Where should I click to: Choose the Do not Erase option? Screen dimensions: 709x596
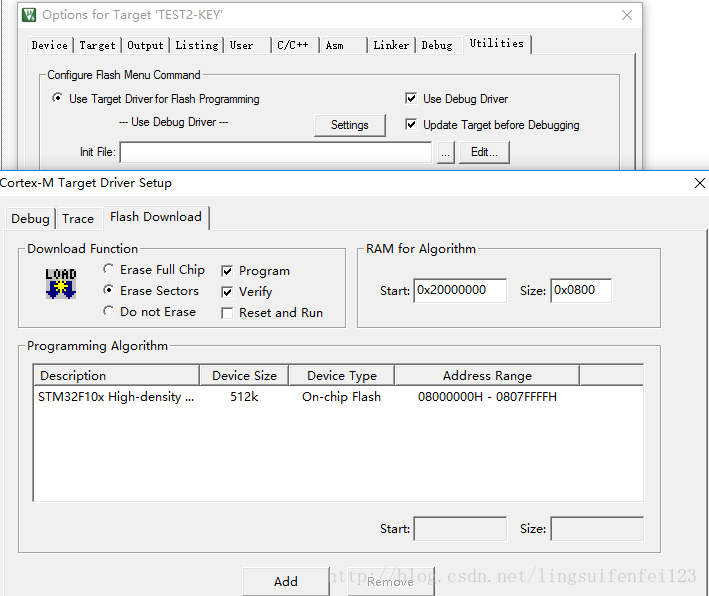pos(150,312)
